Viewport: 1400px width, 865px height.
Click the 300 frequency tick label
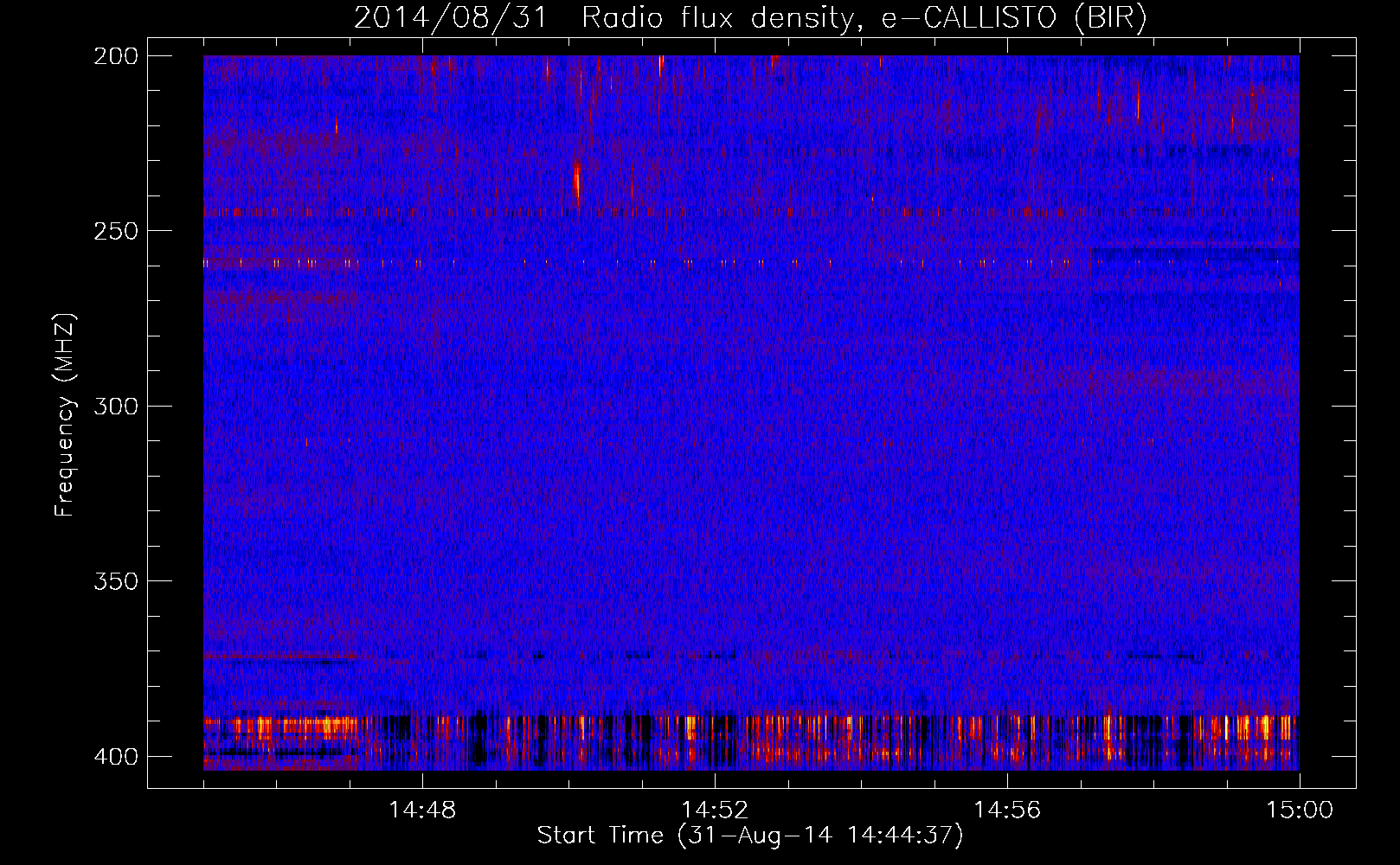coord(116,406)
